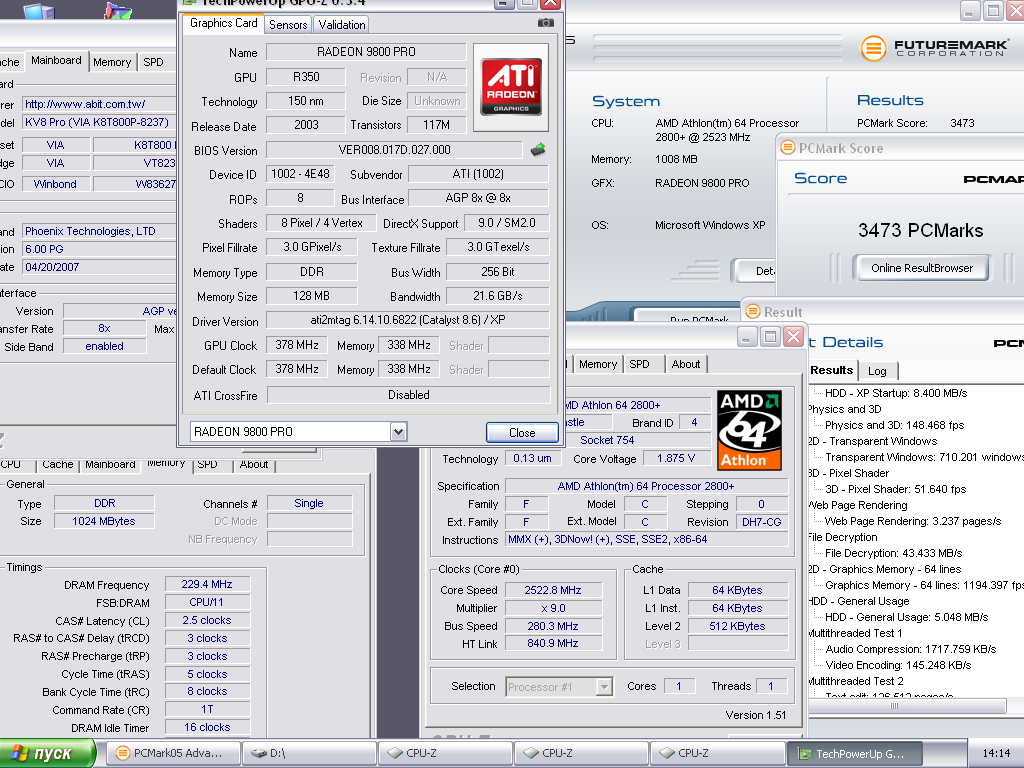The image size is (1024, 768).
Task: Click Physics and 3D 148.468 fps row
Action: [x=894, y=425]
